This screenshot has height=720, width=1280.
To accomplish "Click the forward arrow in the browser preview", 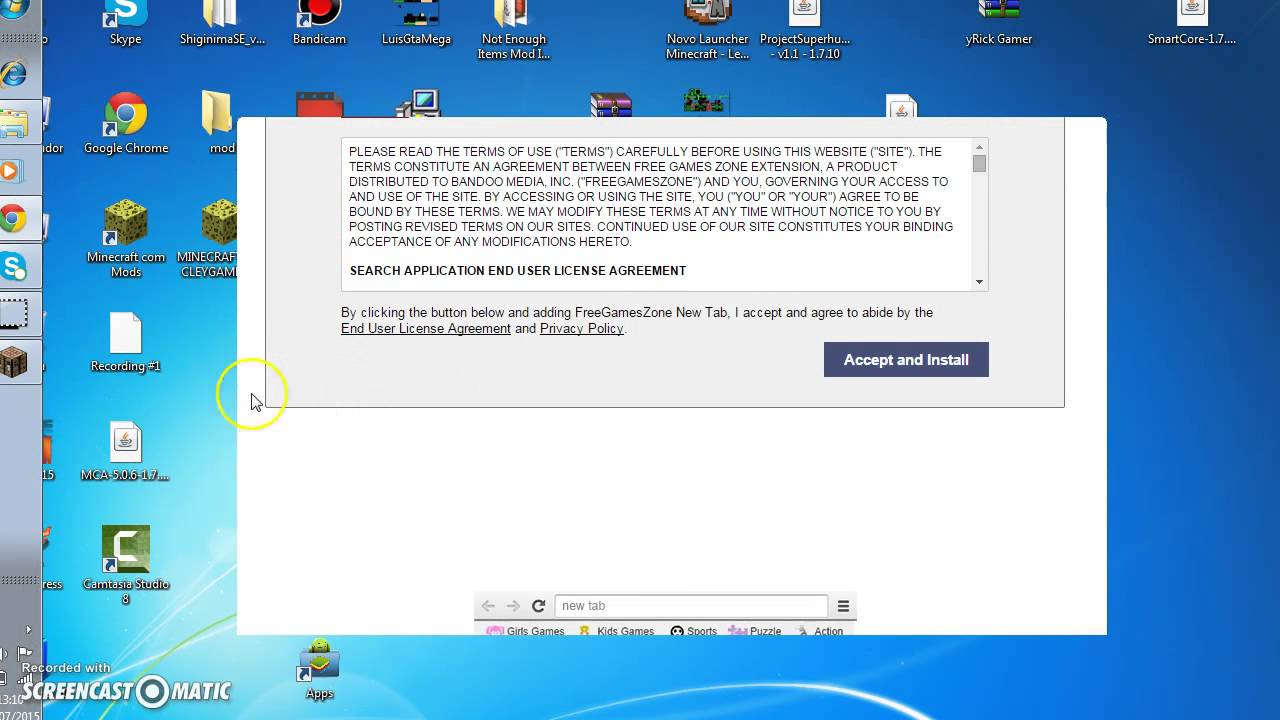I will 513,606.
